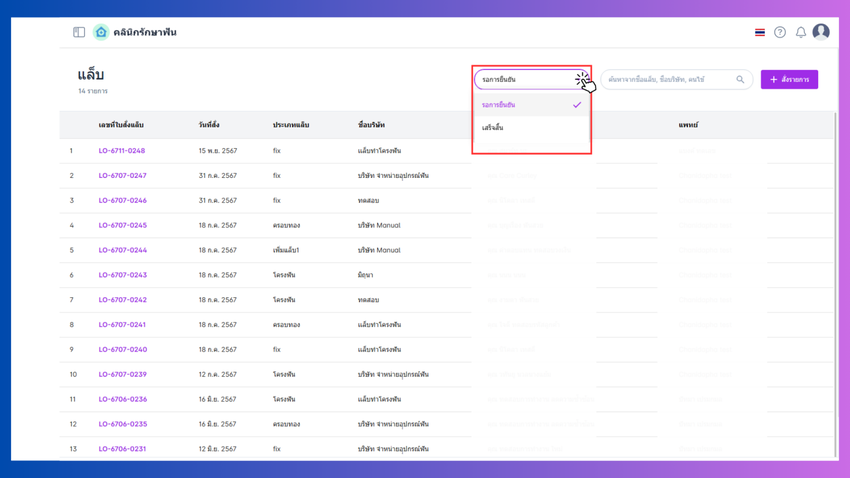Open lab order LO-6707-0241
Screen dimensions: 850x478
122,325
